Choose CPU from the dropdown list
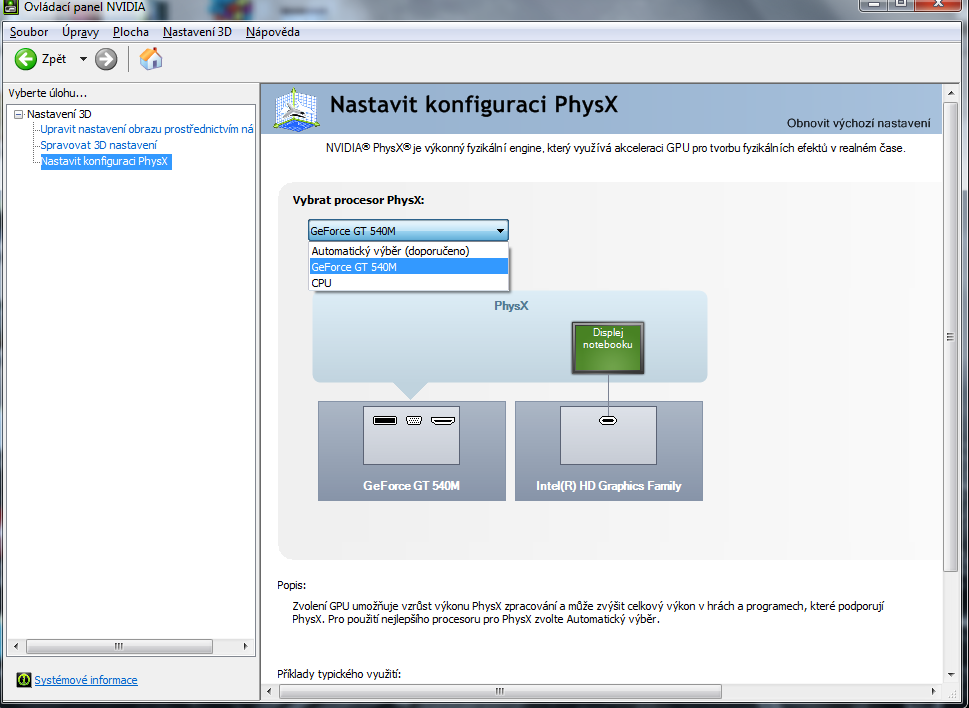Image resolution: width=969 pixels, height=708 pixels. [322, 283]
